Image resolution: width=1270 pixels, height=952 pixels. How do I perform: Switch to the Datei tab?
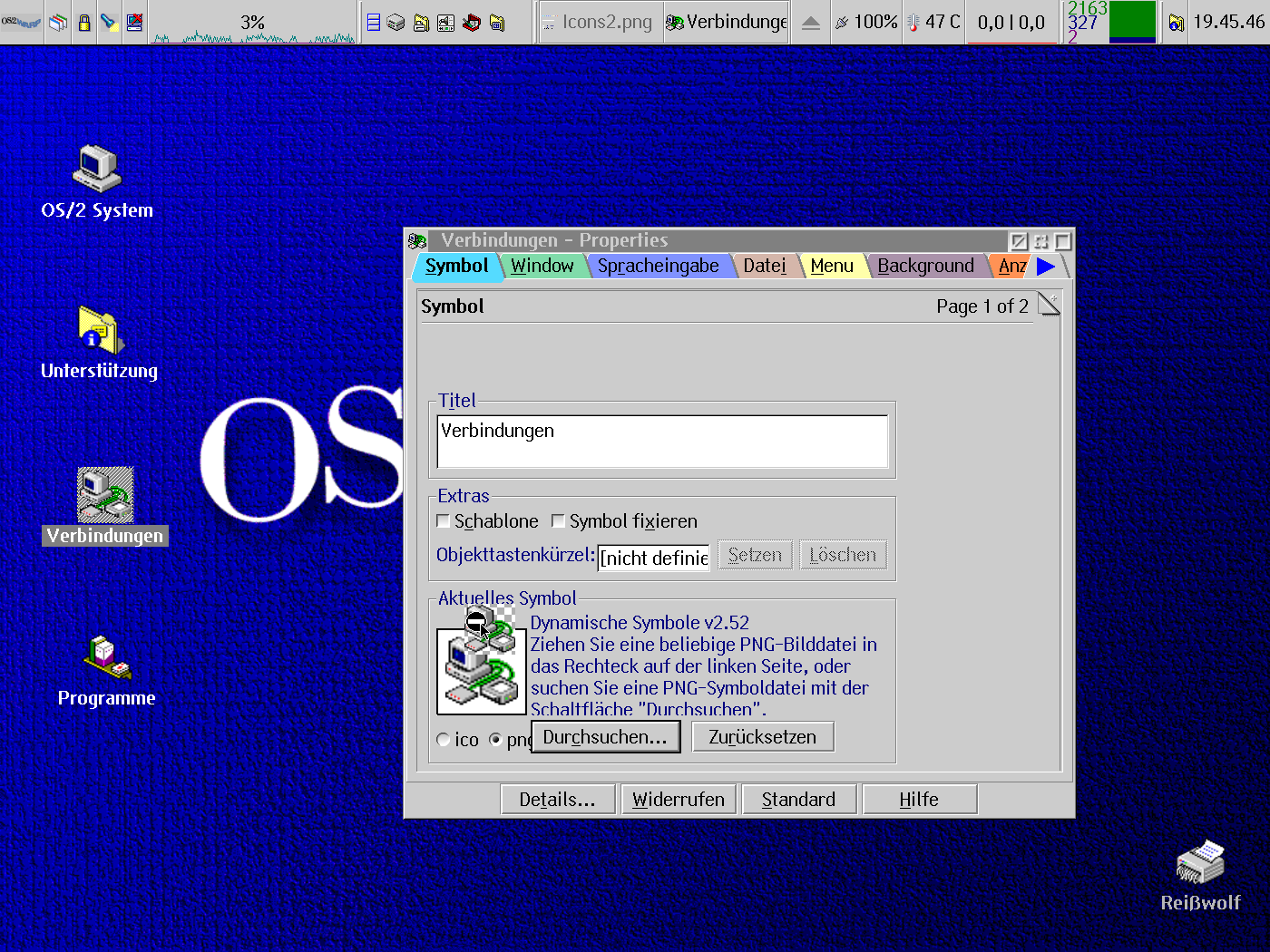coord(765,266)
